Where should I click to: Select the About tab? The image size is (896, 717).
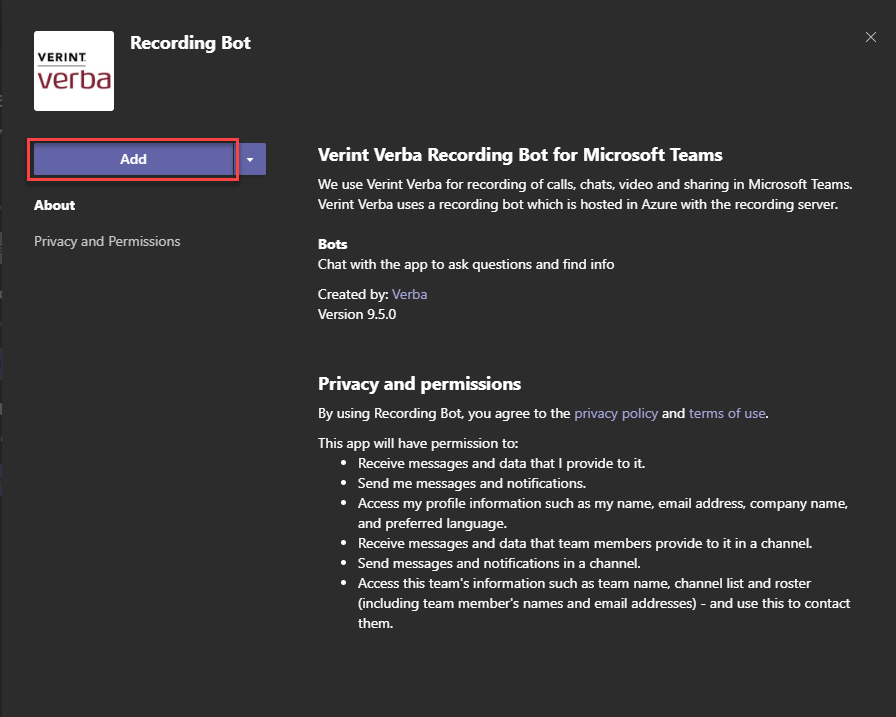[x=55, y=205]
